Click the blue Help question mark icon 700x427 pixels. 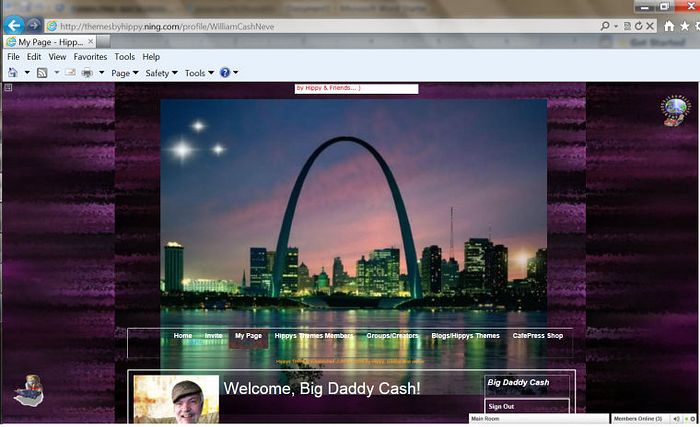pos(225,73)
